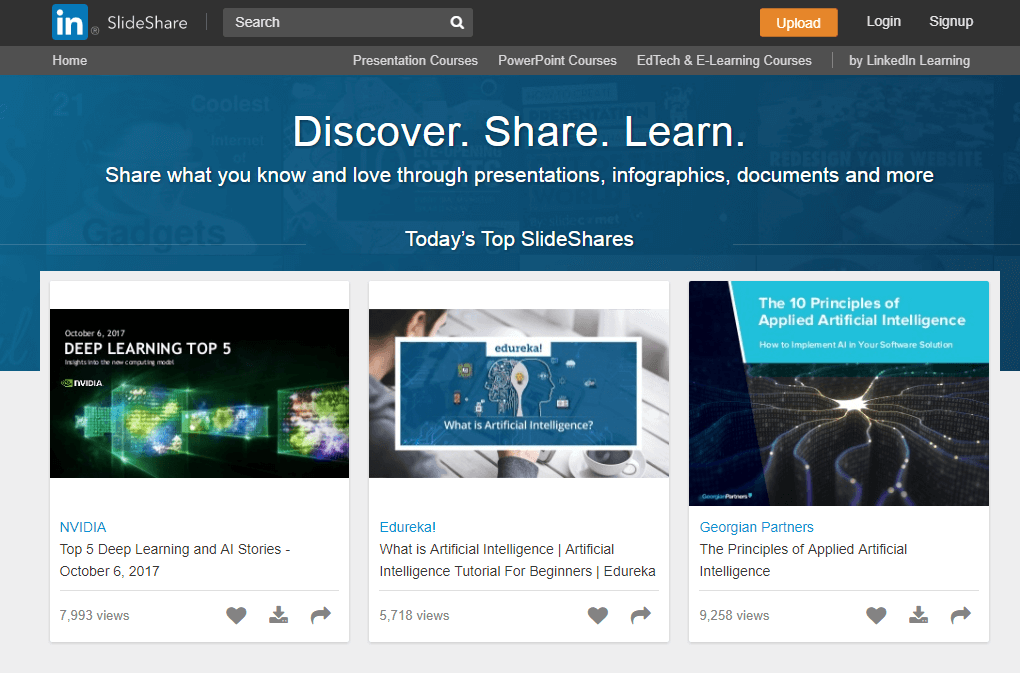This screenshot has height=673, width=1020.
Task: Click the 'Share what you know' tagline
Action: pos(519,175)
